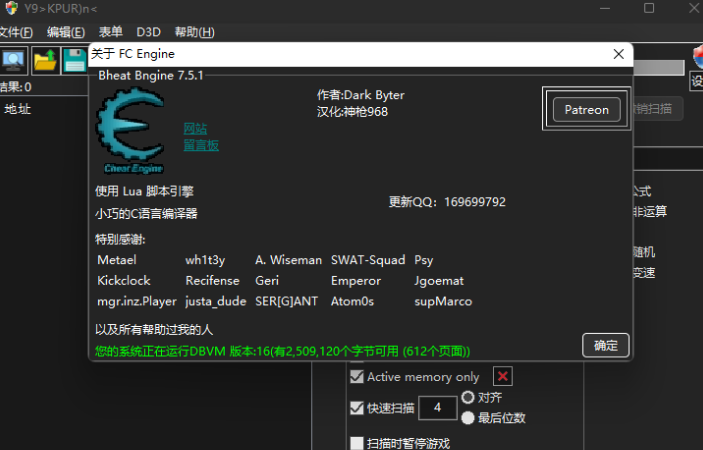
Task: Click the 小巧的C语言编译器 text
Action: (146, 213)
